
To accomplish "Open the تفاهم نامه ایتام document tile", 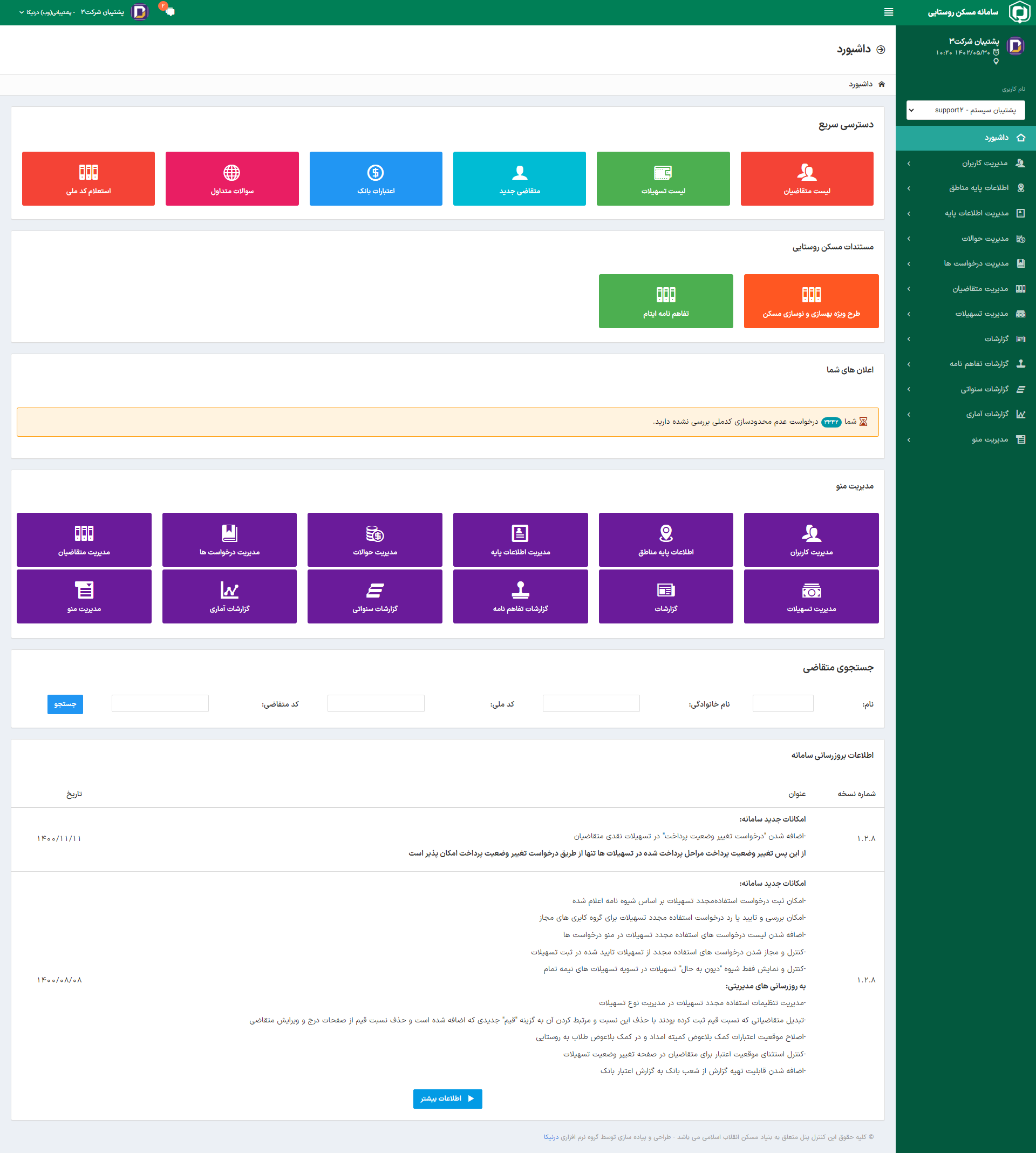I will click(665, 301).
